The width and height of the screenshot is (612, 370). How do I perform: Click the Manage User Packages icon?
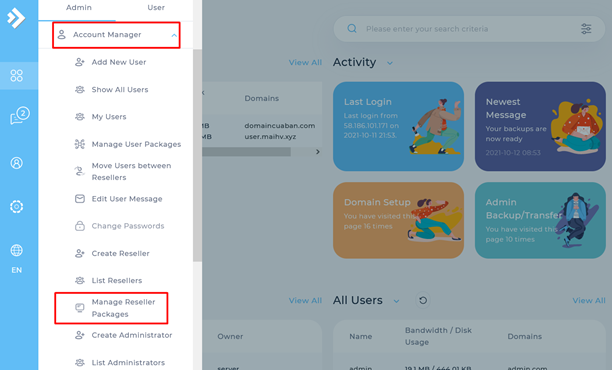pos(80,144)
